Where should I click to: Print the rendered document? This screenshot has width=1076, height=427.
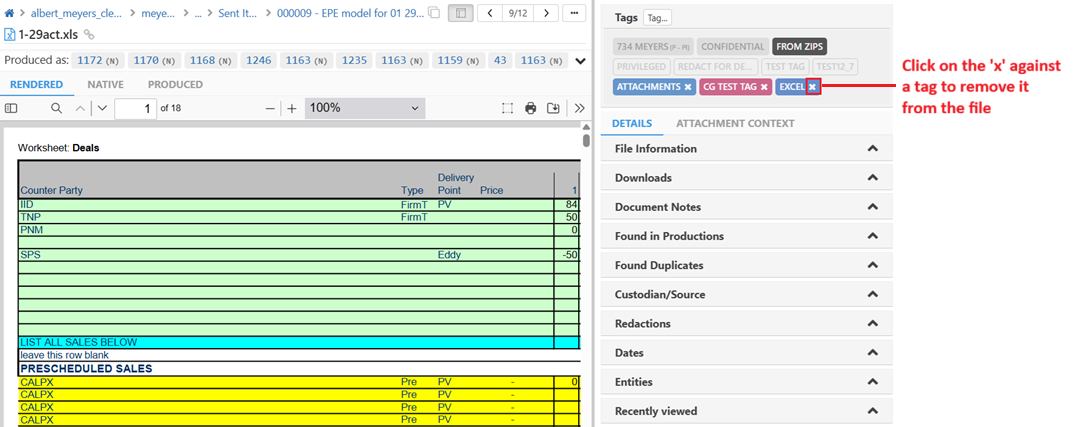(530, 108)
